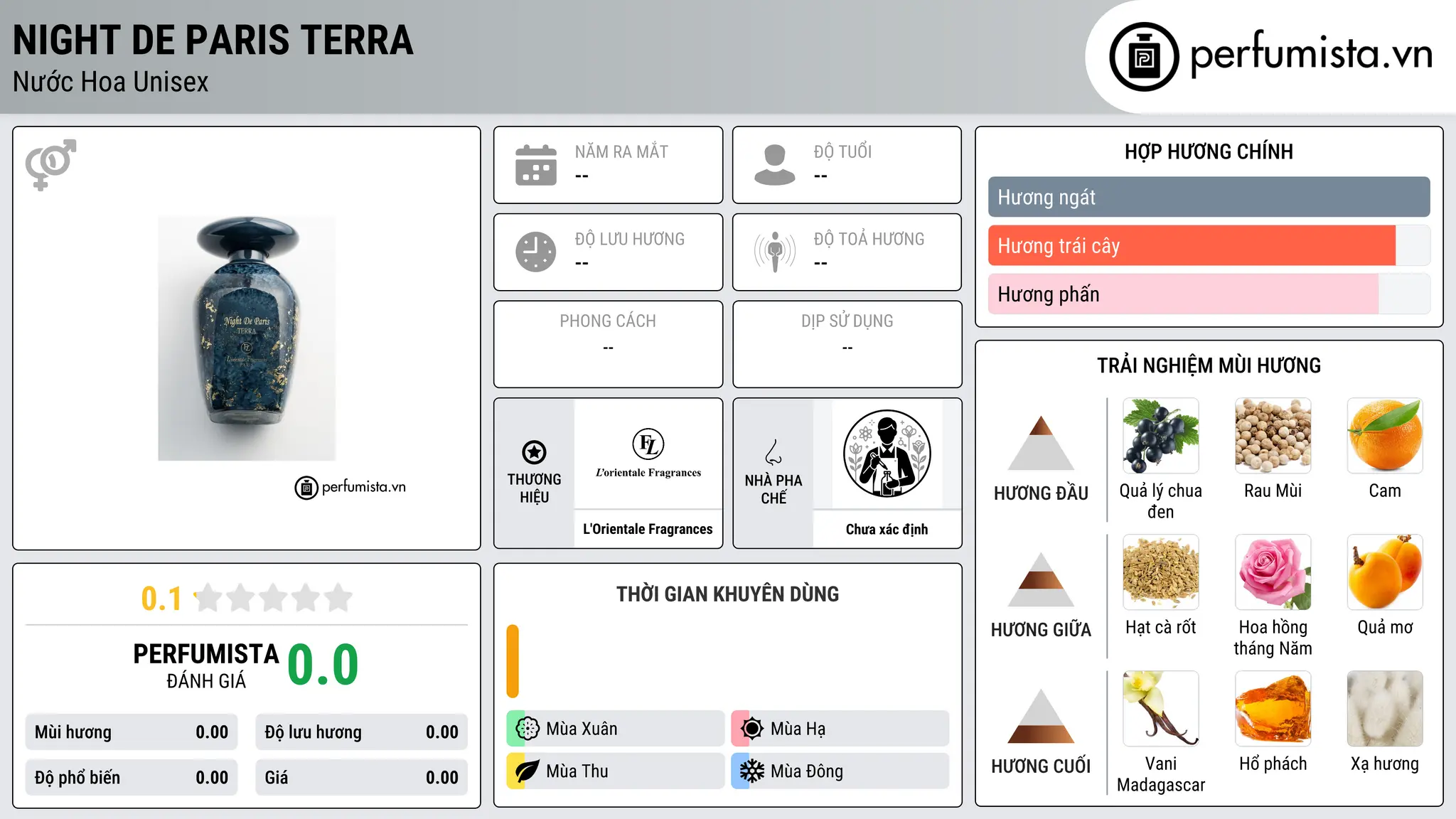The image size is (1456, 819).
Task: Select the Mùa Xuân season row
Action: 616,729
